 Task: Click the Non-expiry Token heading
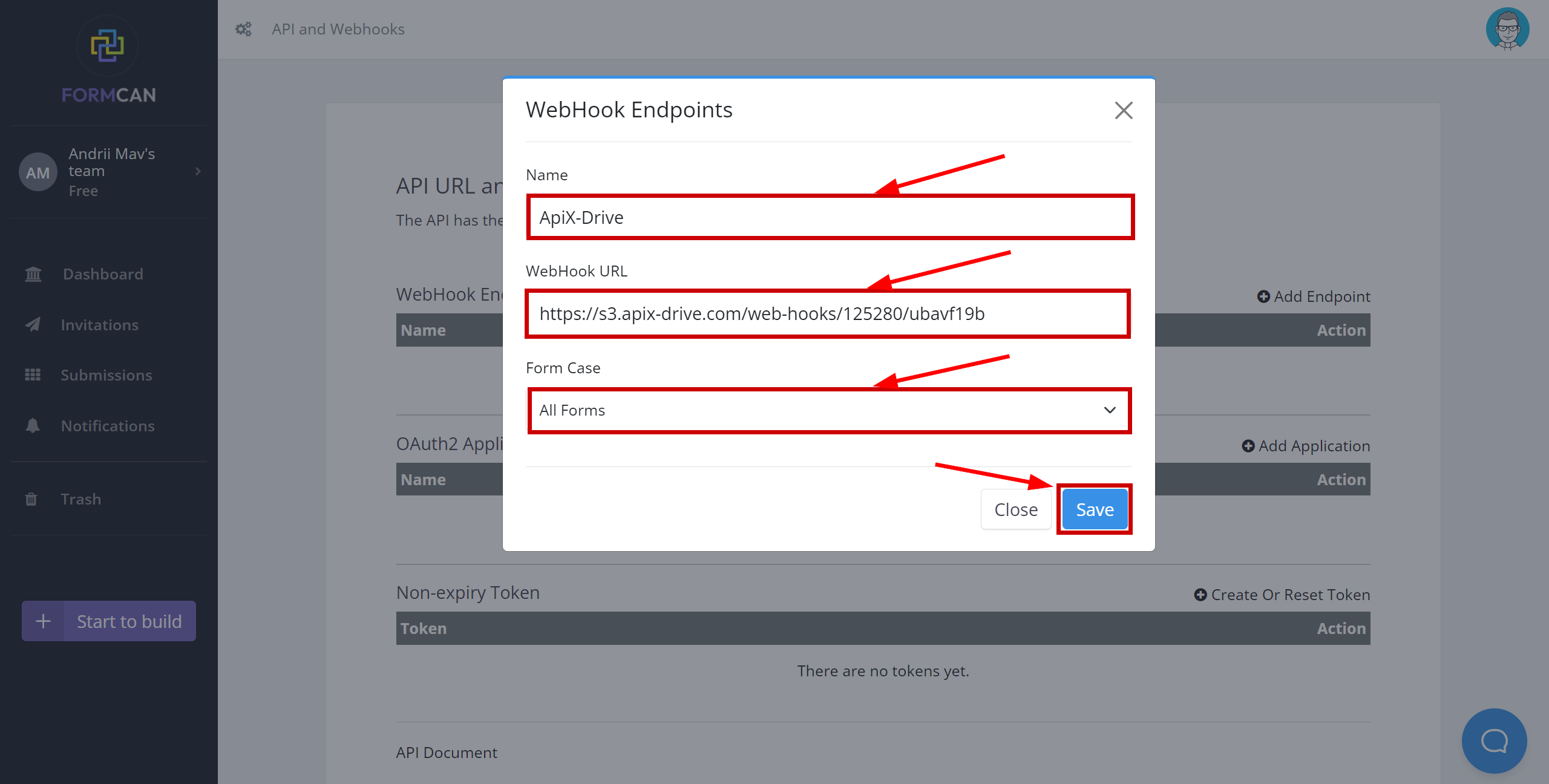click(x=468, y=592)
